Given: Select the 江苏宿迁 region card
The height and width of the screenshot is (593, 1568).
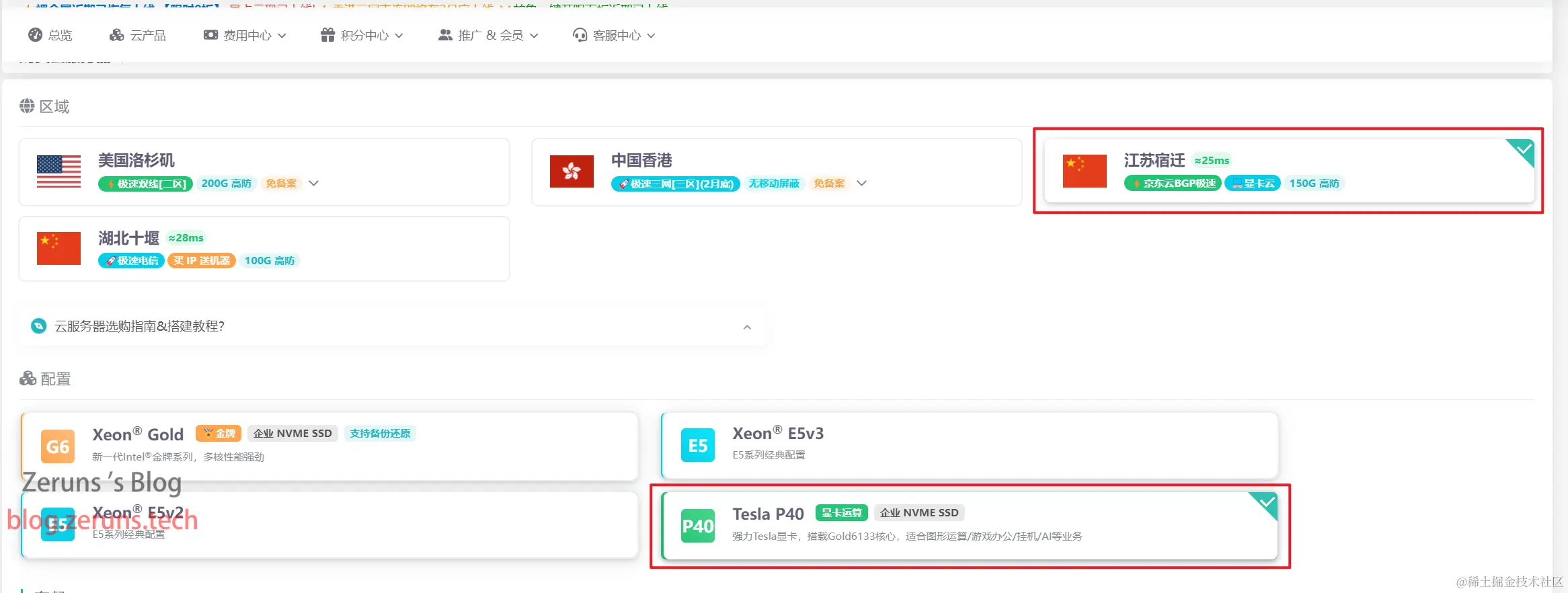Looking at the screenshot, I should click(1289, 171).
